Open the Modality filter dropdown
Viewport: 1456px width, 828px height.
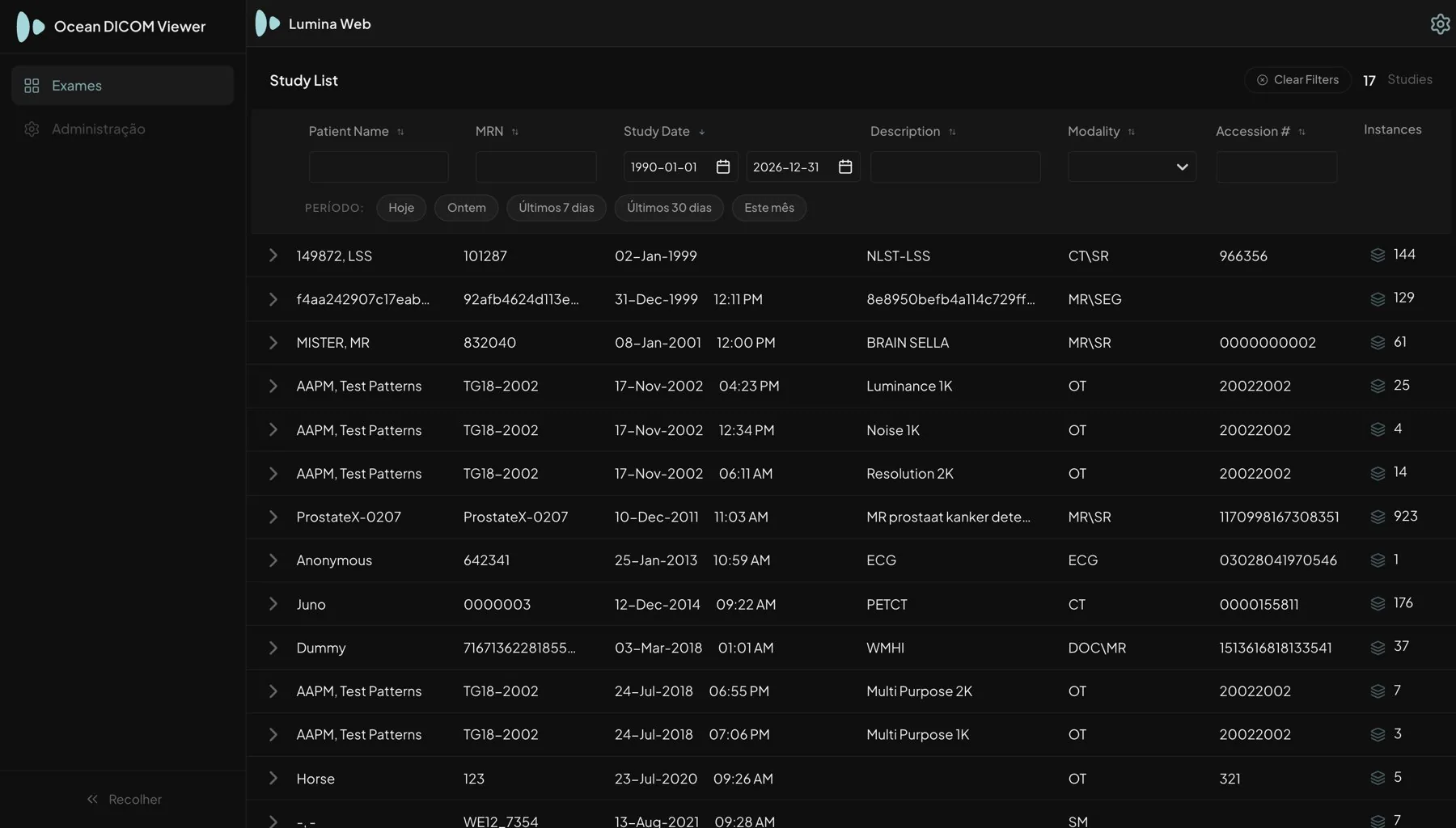click(x=1132, y=167)
